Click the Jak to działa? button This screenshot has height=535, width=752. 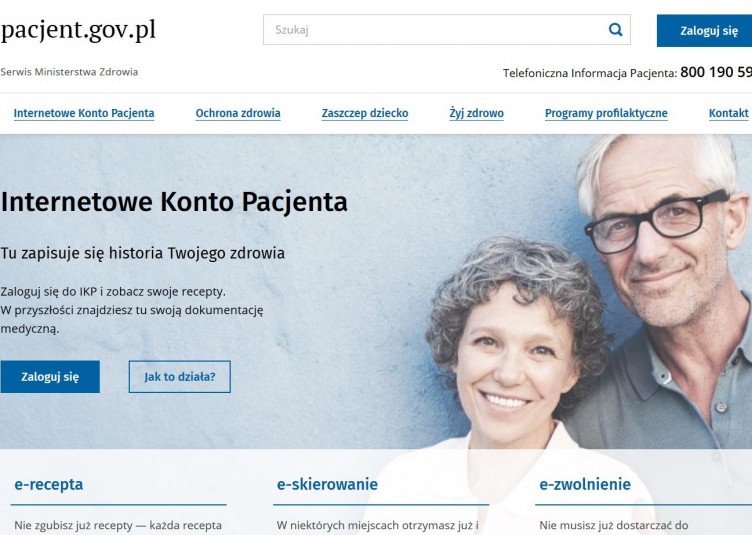[x=180, y=377]
